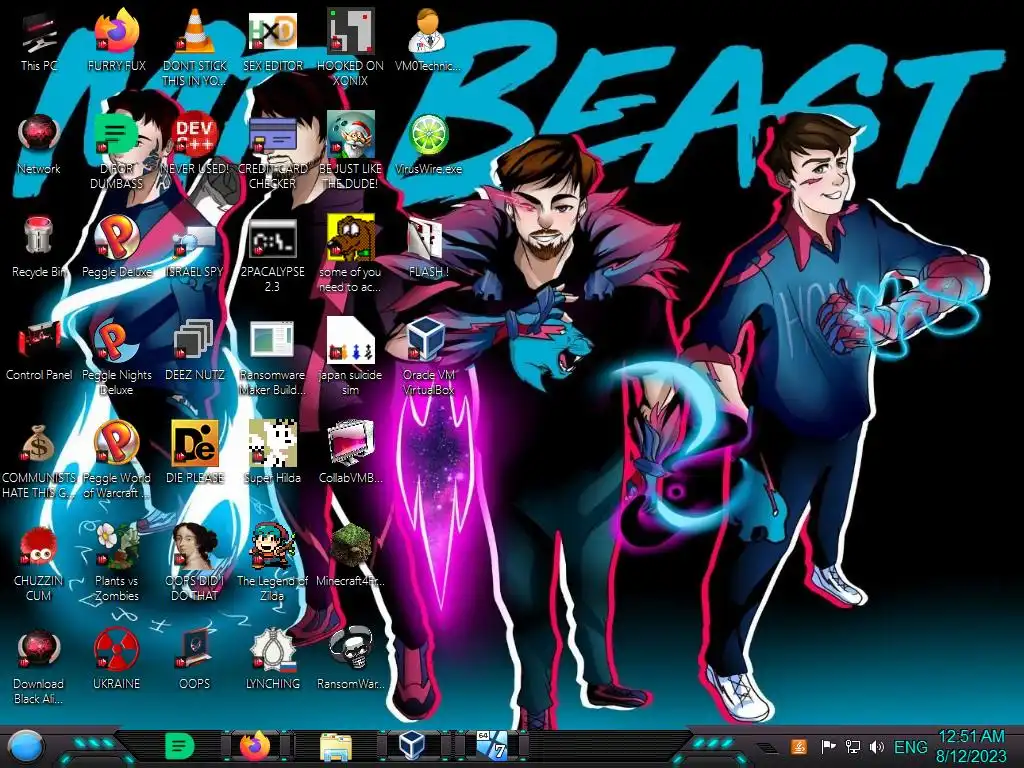The image size is (1024, 768).
Task: Open the green chat app pinned on taskbar
Action: click(x=179, y=746)
